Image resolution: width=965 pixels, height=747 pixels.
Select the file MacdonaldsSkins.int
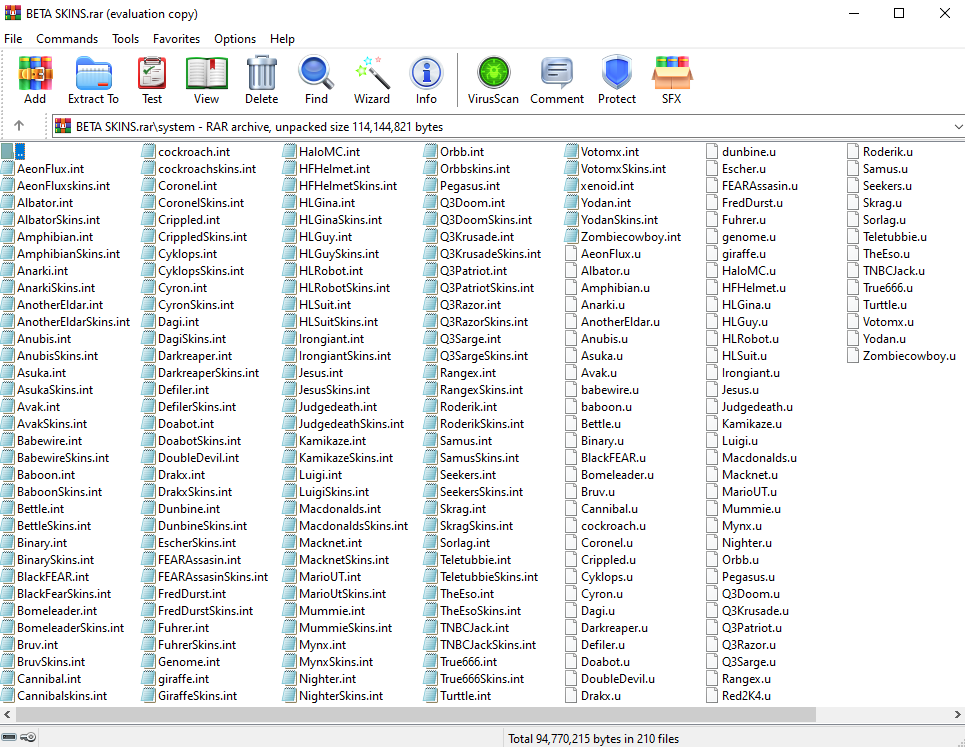coord(353,525)
